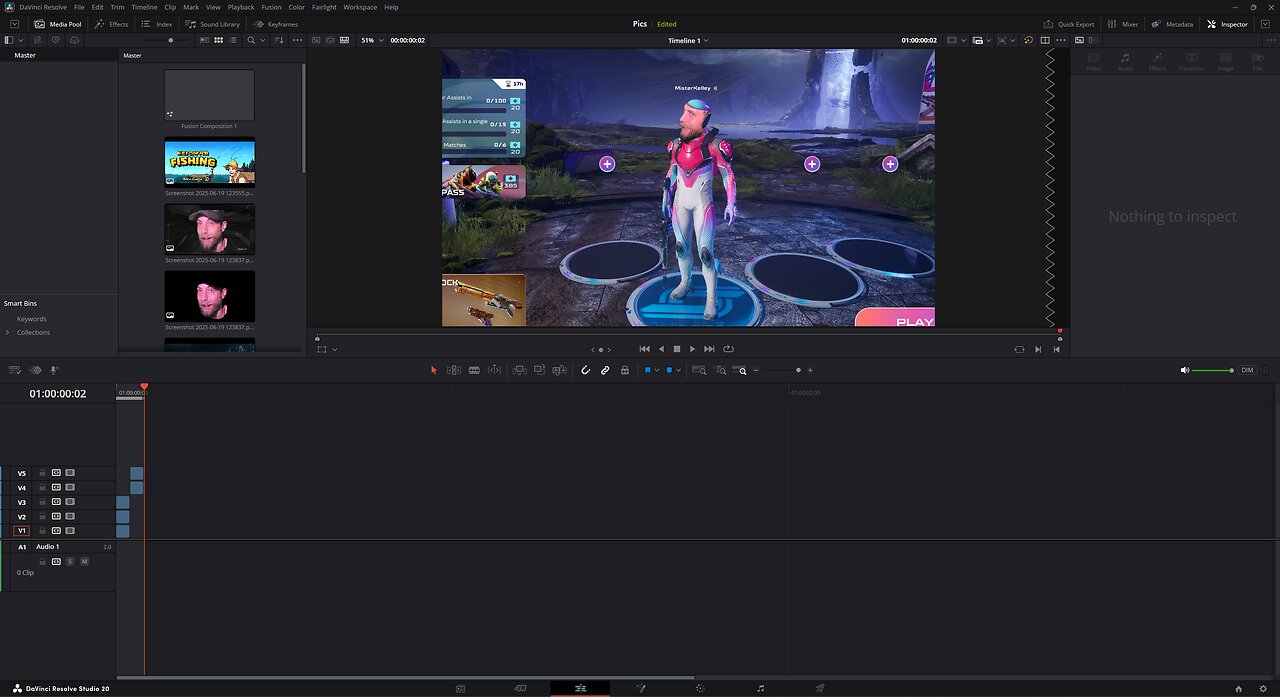Viewport: 1280px width, 697px height.
Task: Click Play forward button
Action: pyautogui.click(x=692, y=349)
